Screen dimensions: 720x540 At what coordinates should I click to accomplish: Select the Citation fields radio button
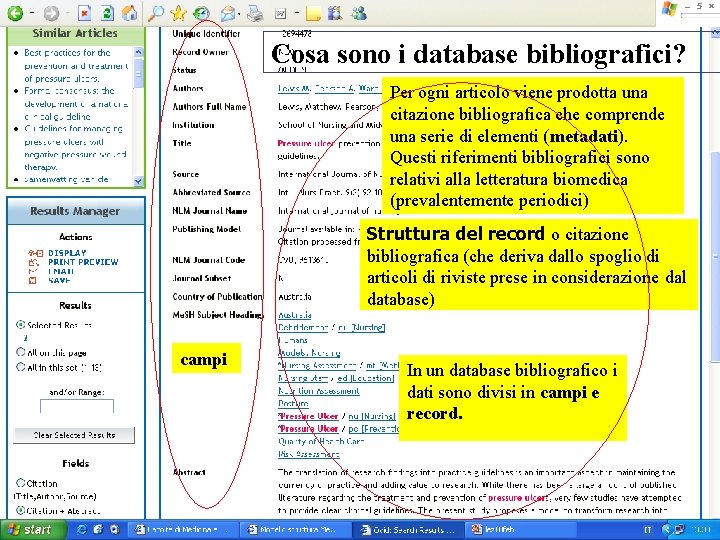click(20, 483)
